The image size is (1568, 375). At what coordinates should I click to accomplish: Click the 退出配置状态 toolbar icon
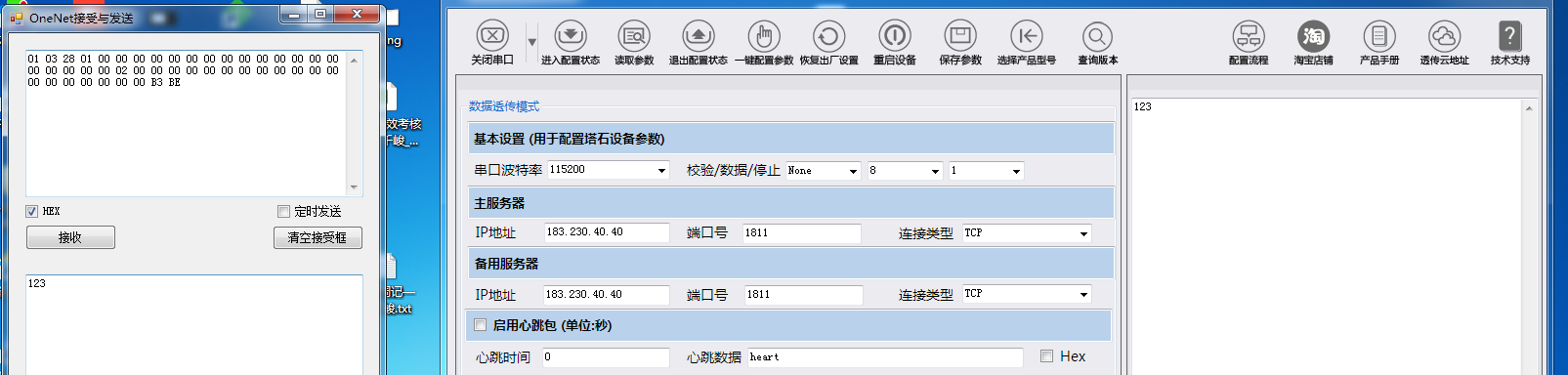point(698,36)
